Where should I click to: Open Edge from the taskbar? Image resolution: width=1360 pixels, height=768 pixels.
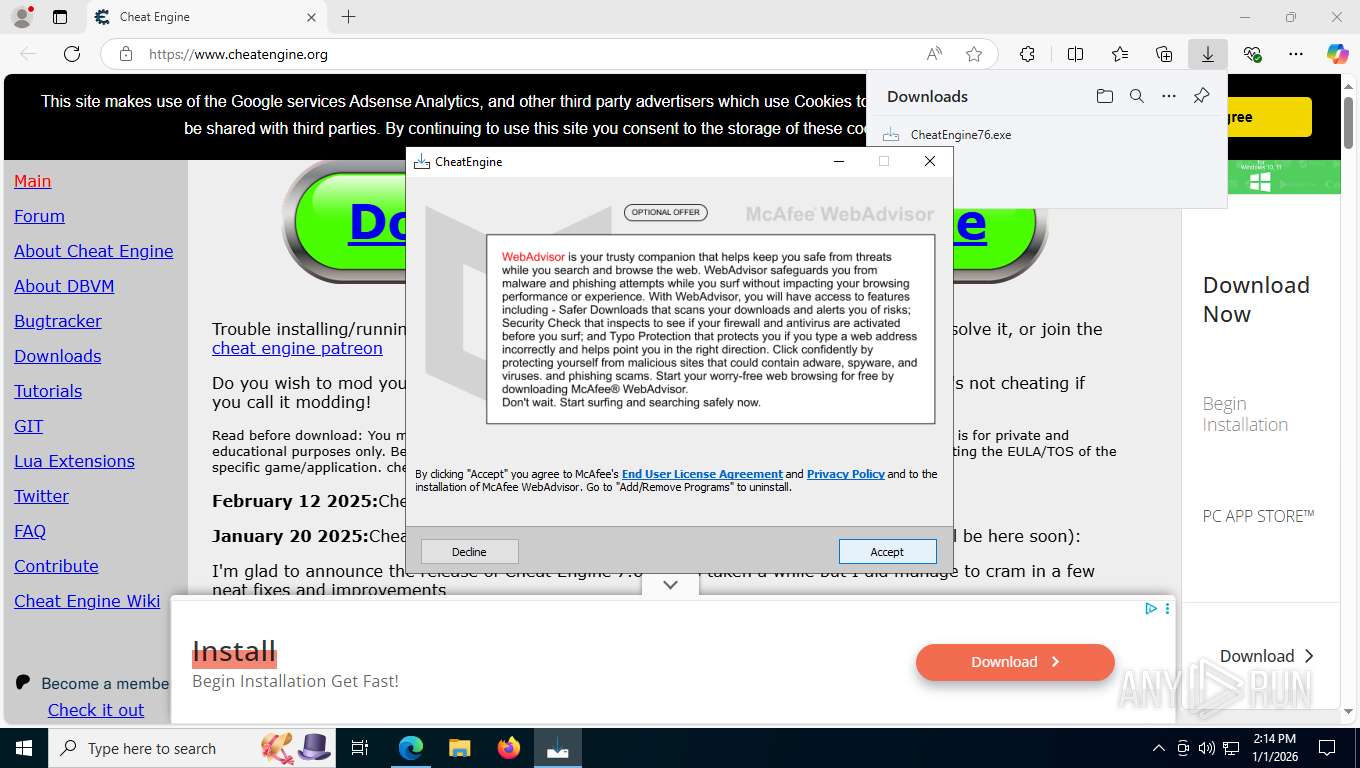[410, 748]
